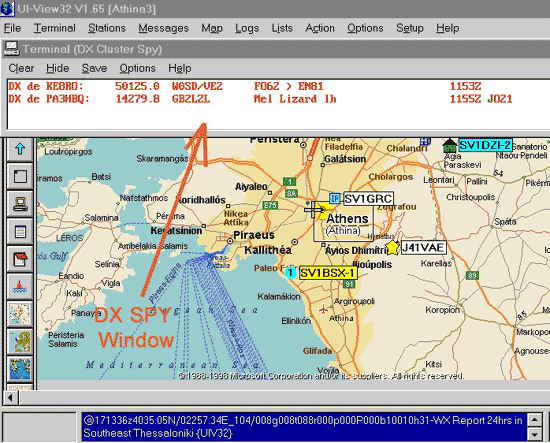Viewport: 550px width, 443px height.
Task: Click the DX de PA3HBQ spot line
Action: (x=260, y=99)
